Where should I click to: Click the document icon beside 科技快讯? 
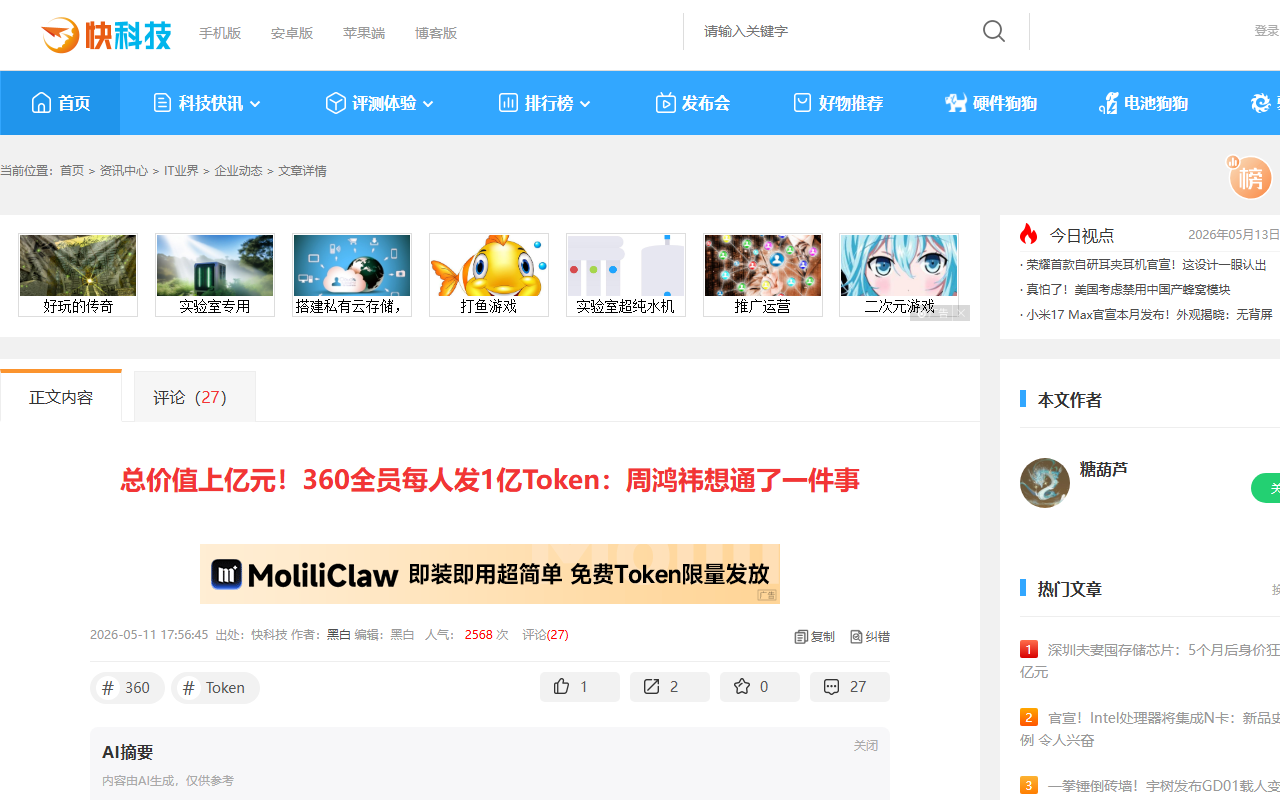[162, 103]
